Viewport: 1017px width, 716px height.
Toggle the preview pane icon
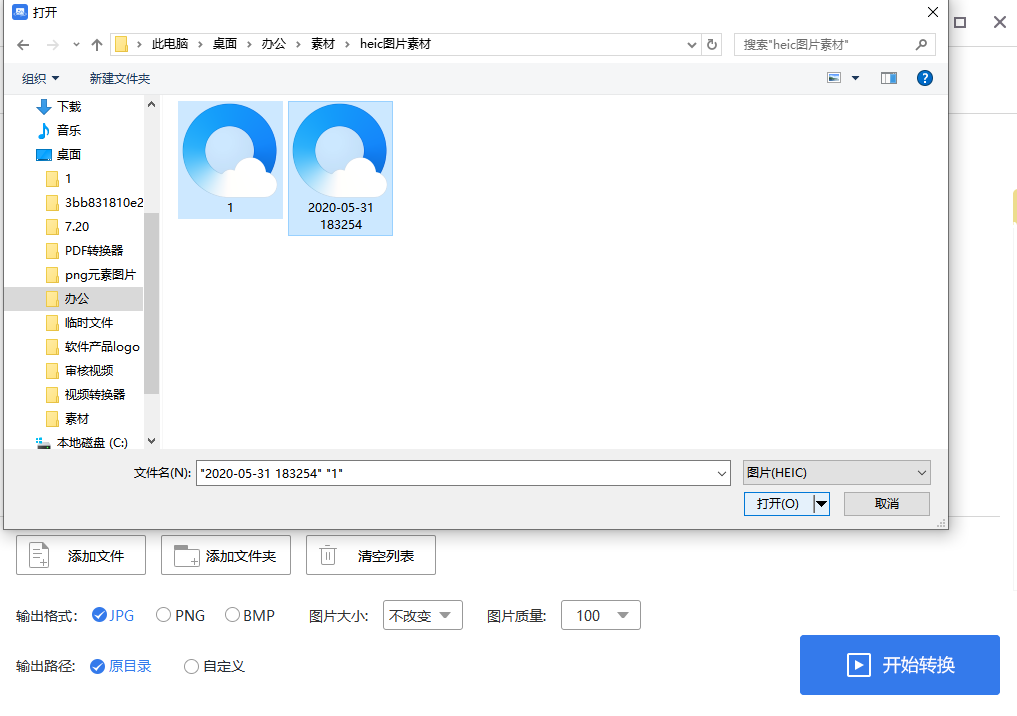[889, 78]
